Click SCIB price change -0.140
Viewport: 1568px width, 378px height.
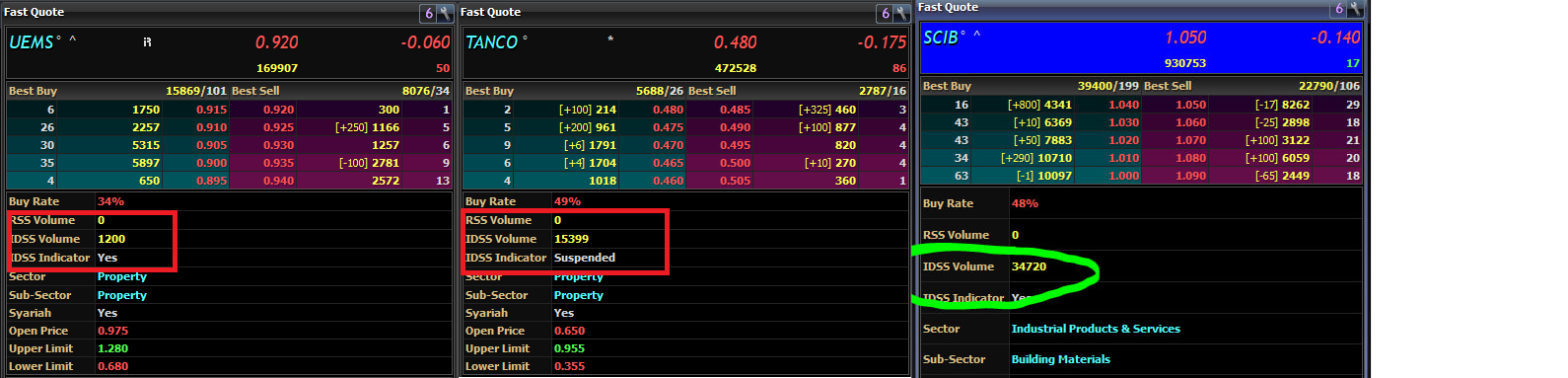pyautogui.click(x=1335, y=38)
